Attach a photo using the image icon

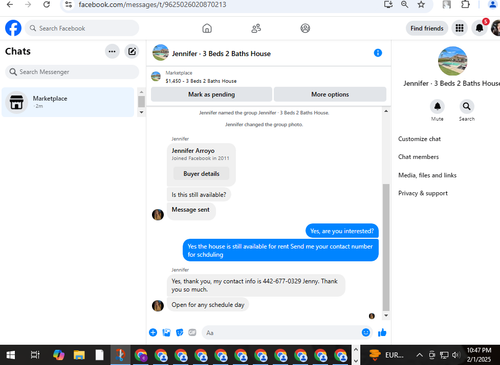pos(166,332)
